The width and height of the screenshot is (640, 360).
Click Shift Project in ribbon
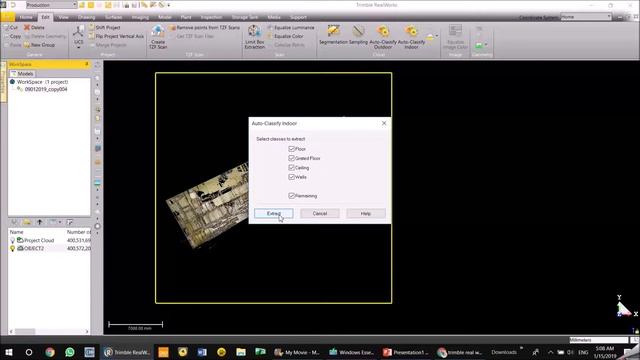(104, 27)
